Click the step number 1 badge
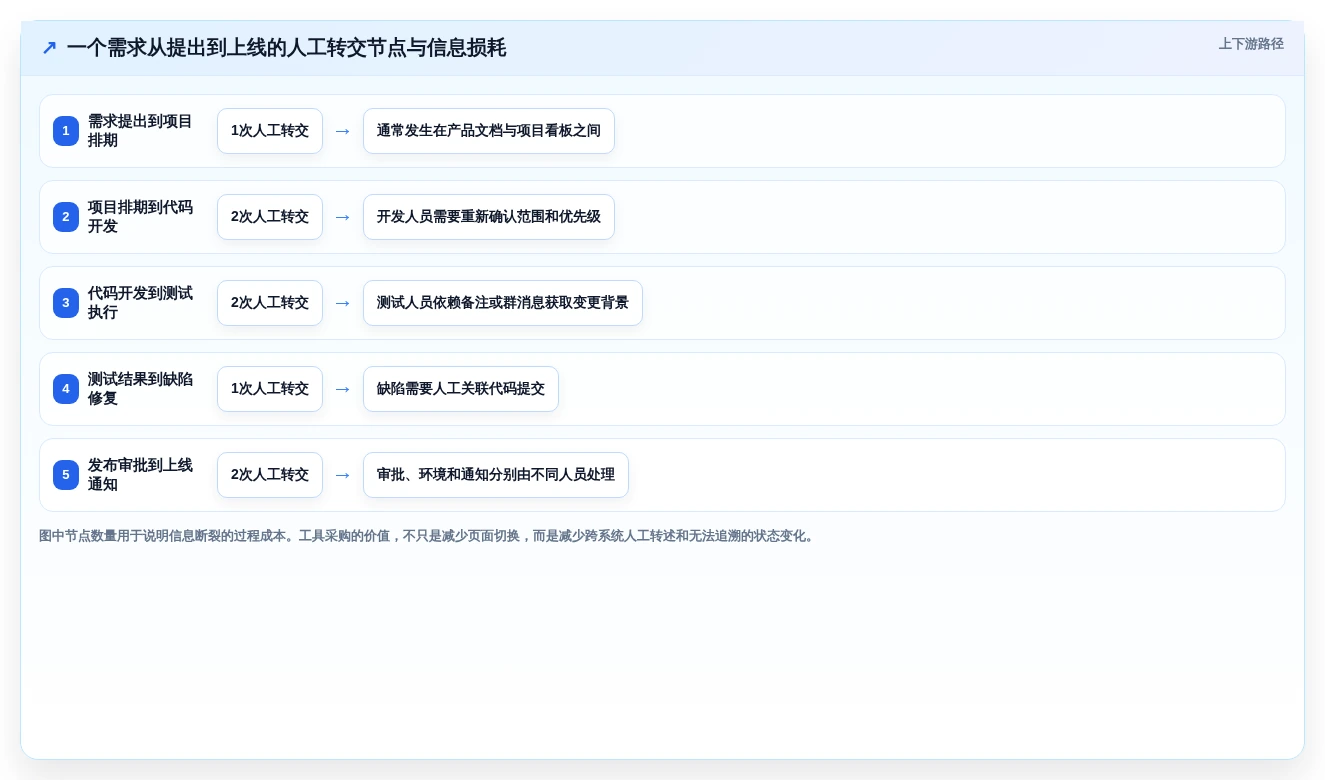 point(66,131)
